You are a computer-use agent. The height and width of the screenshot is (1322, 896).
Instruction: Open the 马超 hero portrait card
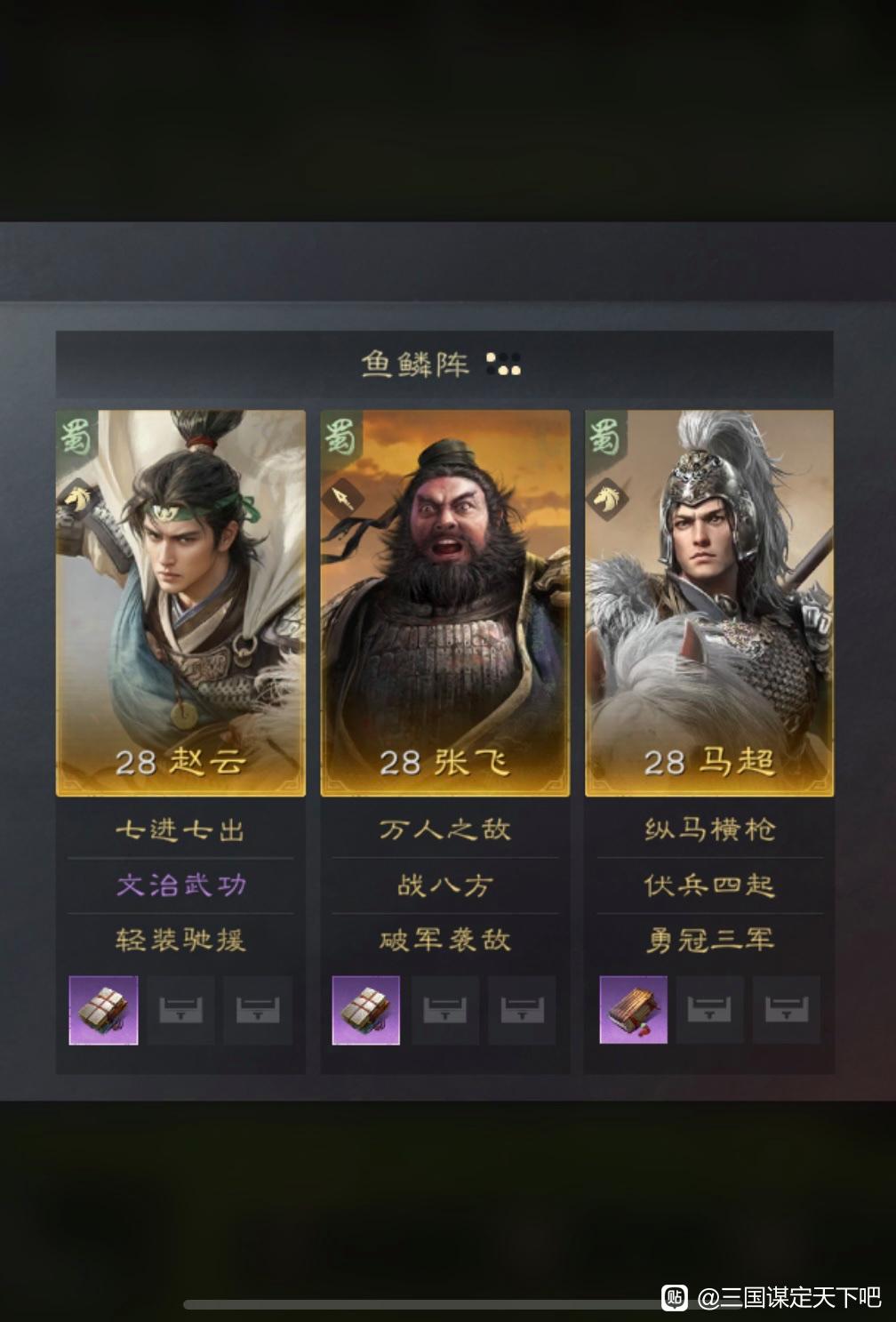tap(709, 603)
